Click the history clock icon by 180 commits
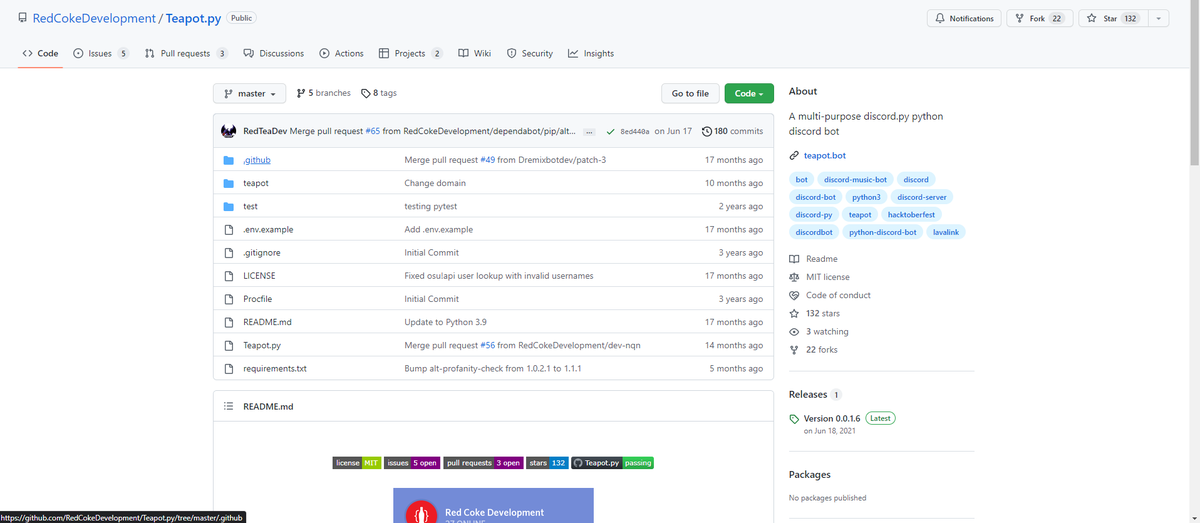The height and width of the screenshot is (523, 1200). click(x=707, y=131)
